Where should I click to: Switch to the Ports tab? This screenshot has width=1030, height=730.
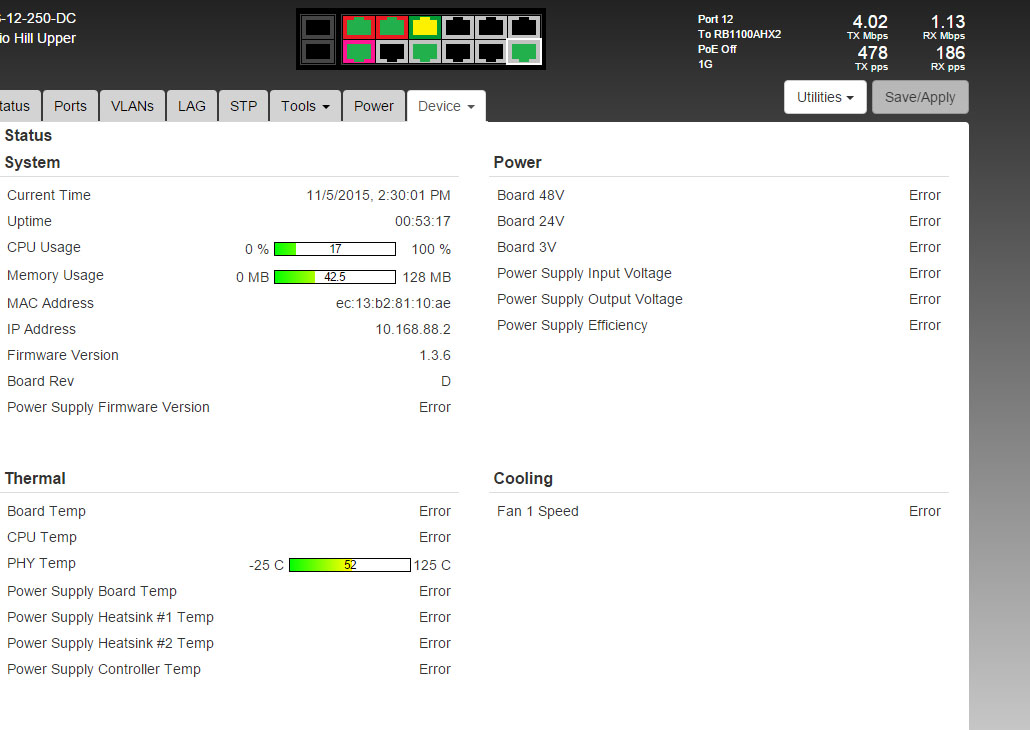coord(70,106)
